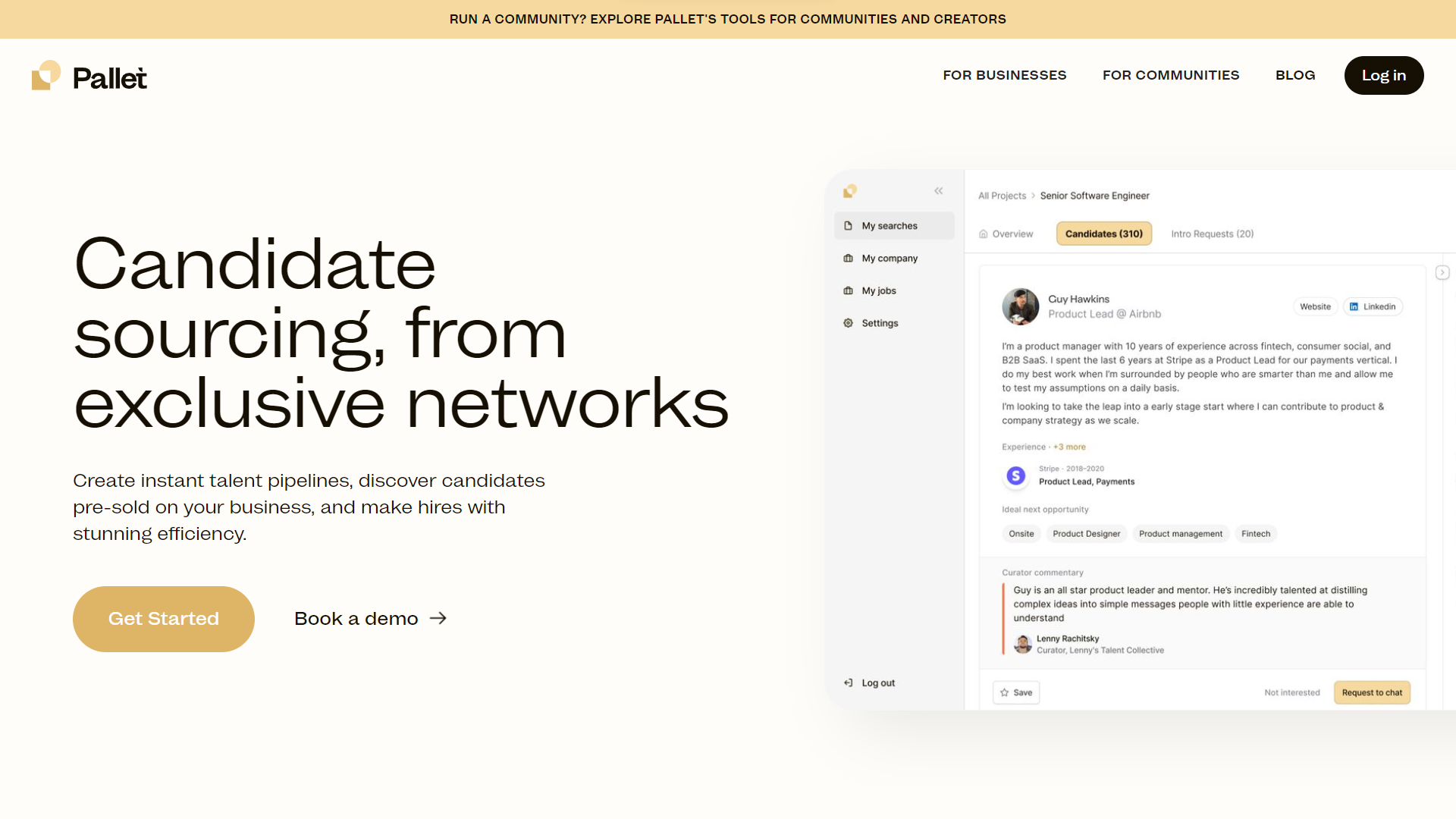Click the Get Started button
Viewport: 1456px width, 819px height.
(x=163, y=619)
